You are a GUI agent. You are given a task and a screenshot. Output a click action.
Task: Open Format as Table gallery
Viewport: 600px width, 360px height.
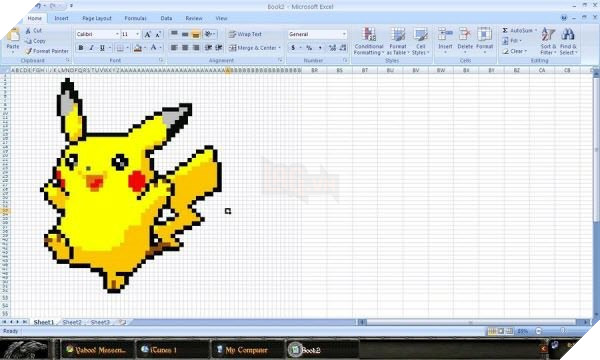[x=398, y=41]
